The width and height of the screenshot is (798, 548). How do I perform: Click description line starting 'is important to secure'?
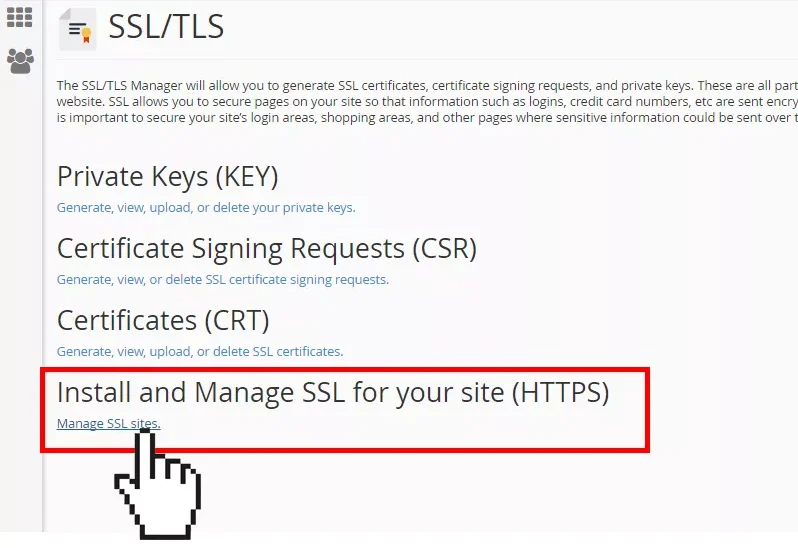pyautogui.click(x=427, y=118)
